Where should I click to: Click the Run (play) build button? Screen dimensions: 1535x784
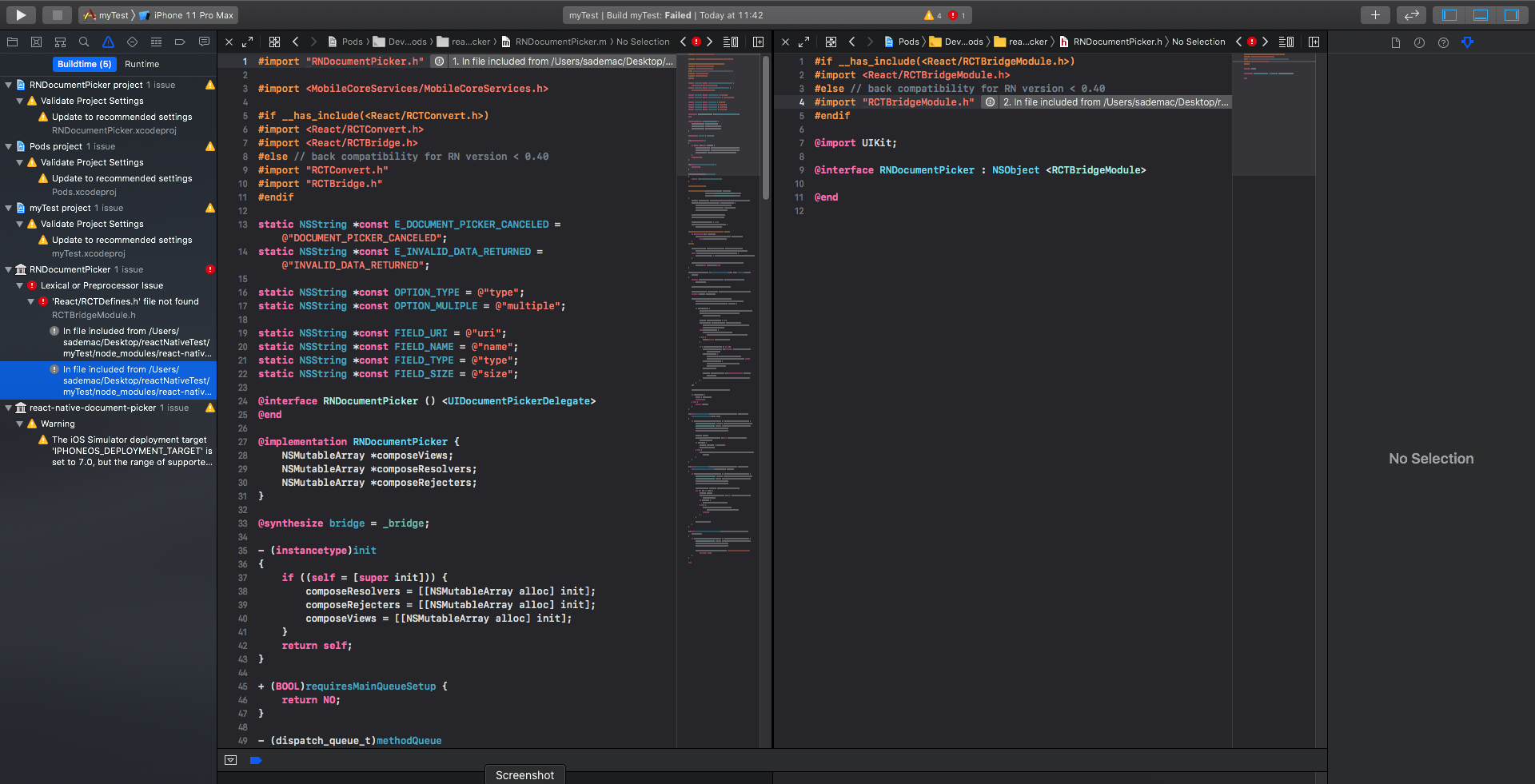[21, 14]
